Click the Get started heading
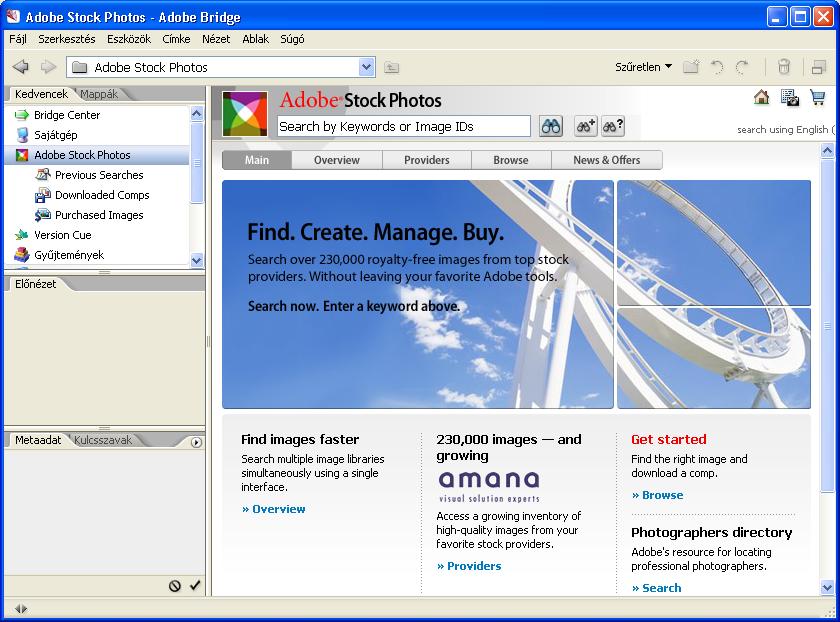The width and height of the screenshot is (840, 622). click(669, 439)
